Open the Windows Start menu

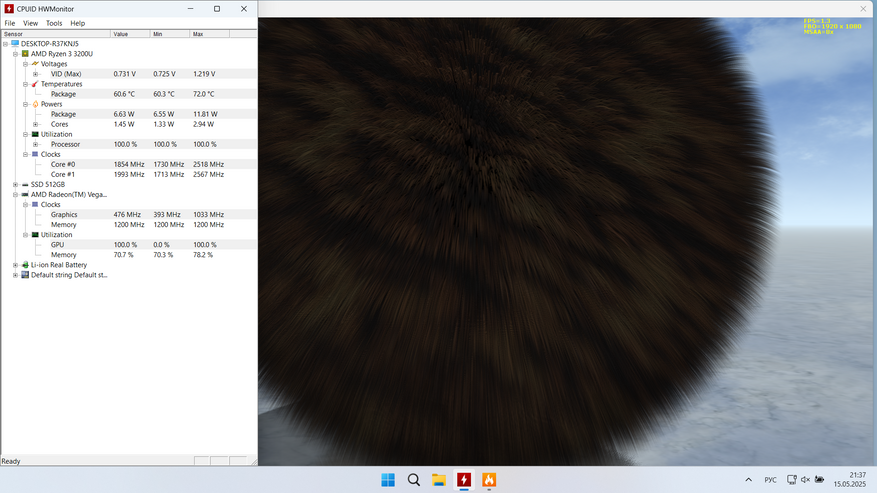point(388,480)
